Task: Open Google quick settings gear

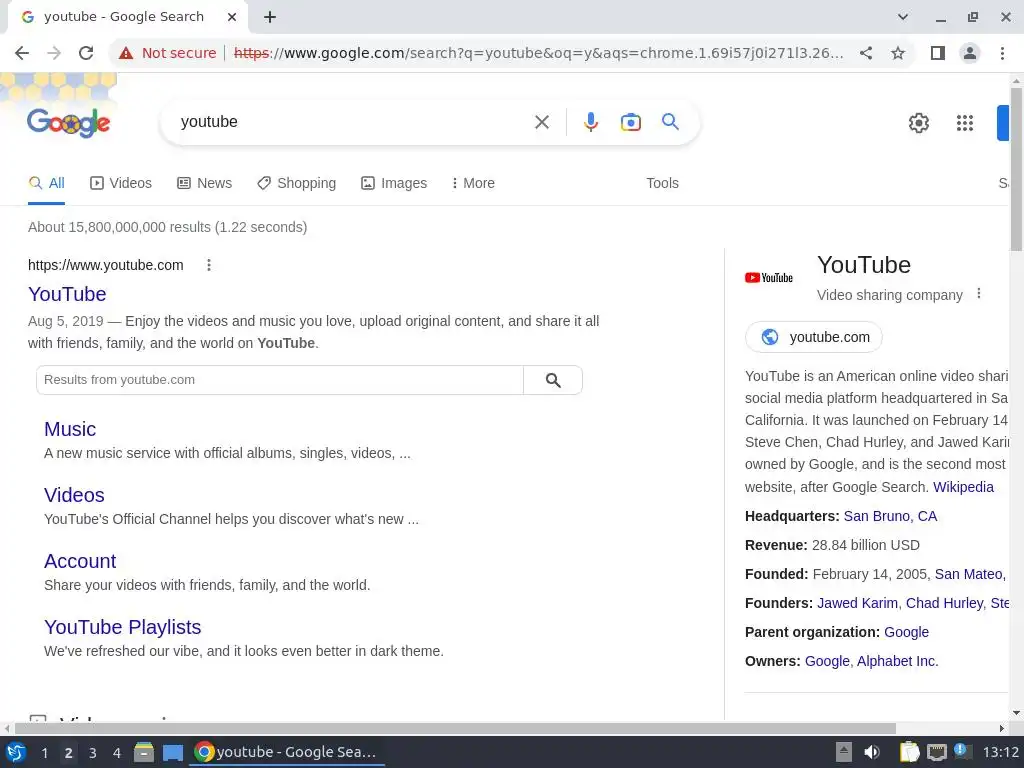Action: pos(919,123)
